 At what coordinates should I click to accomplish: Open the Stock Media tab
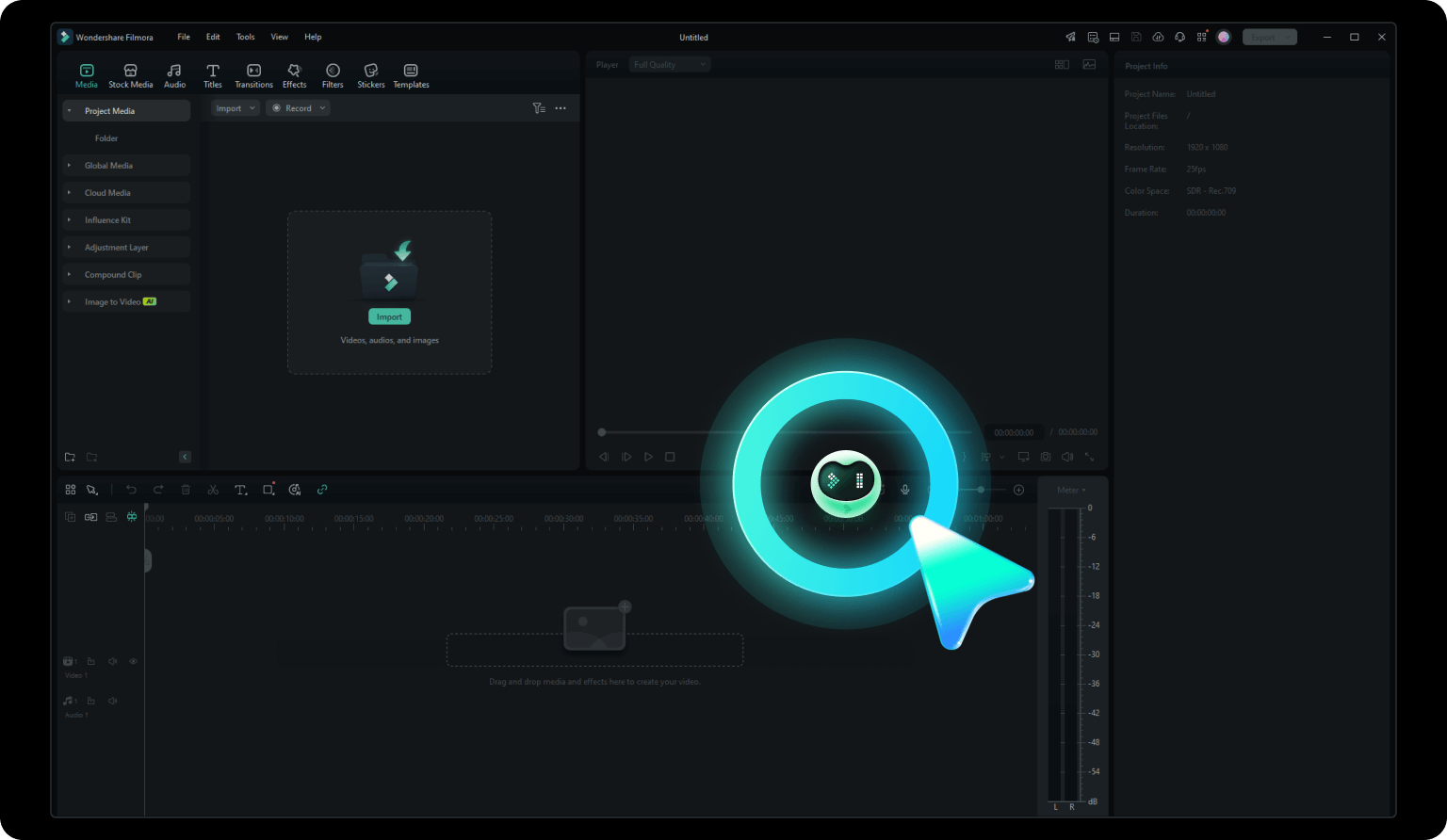[130, 76]
